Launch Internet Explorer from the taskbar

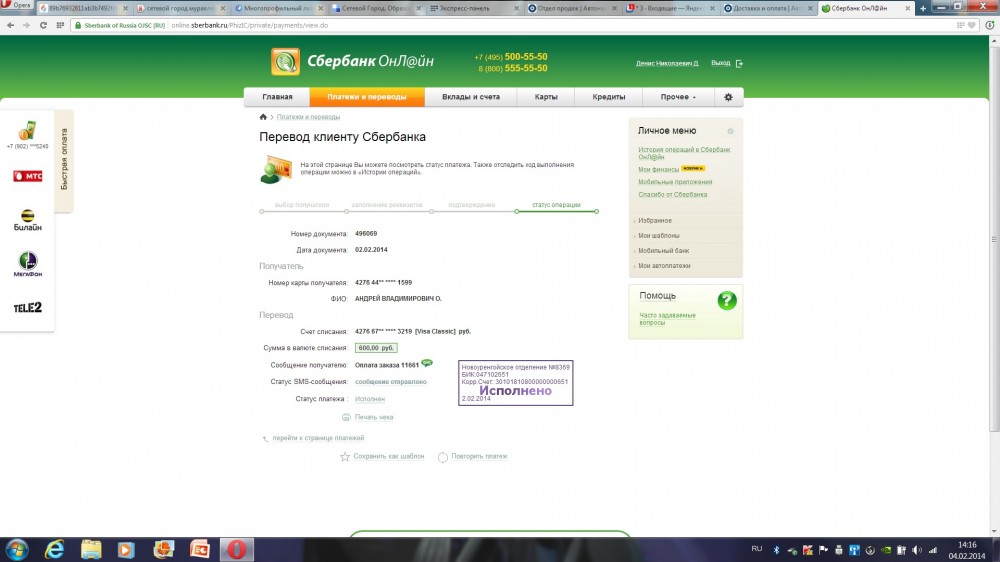[55, 549]
